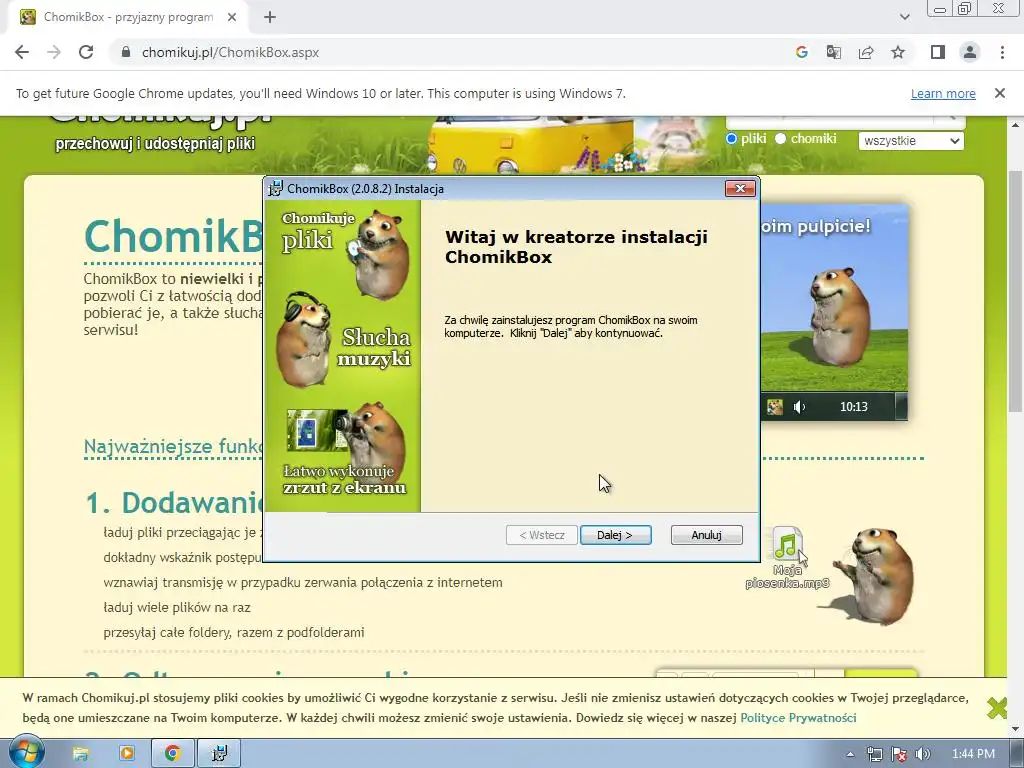
Task: Click the Polityce Prywatności link
Action: click(x=798, y=718)
